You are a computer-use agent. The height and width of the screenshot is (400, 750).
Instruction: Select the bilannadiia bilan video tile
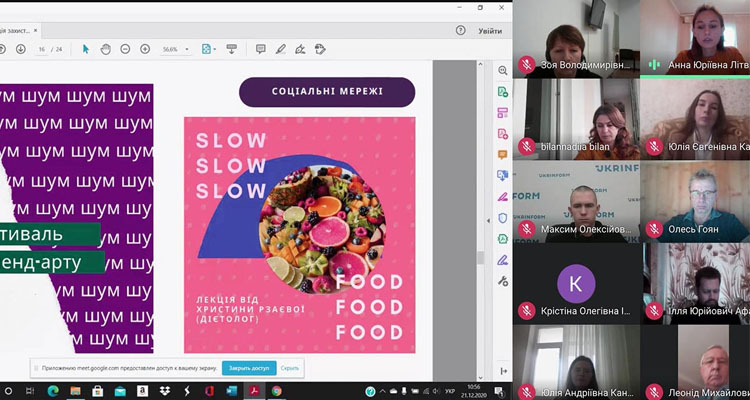tap(576, 119)
